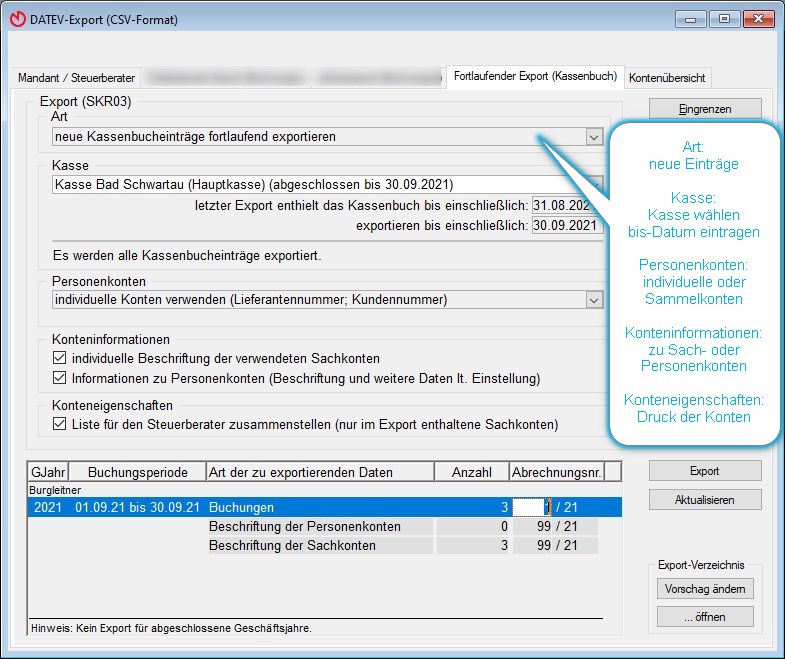Click the 'exportieren bis einschließlich' date field
Image resolution: width=785 pixels, height=659 pixels.
click(x=567, y=225)
